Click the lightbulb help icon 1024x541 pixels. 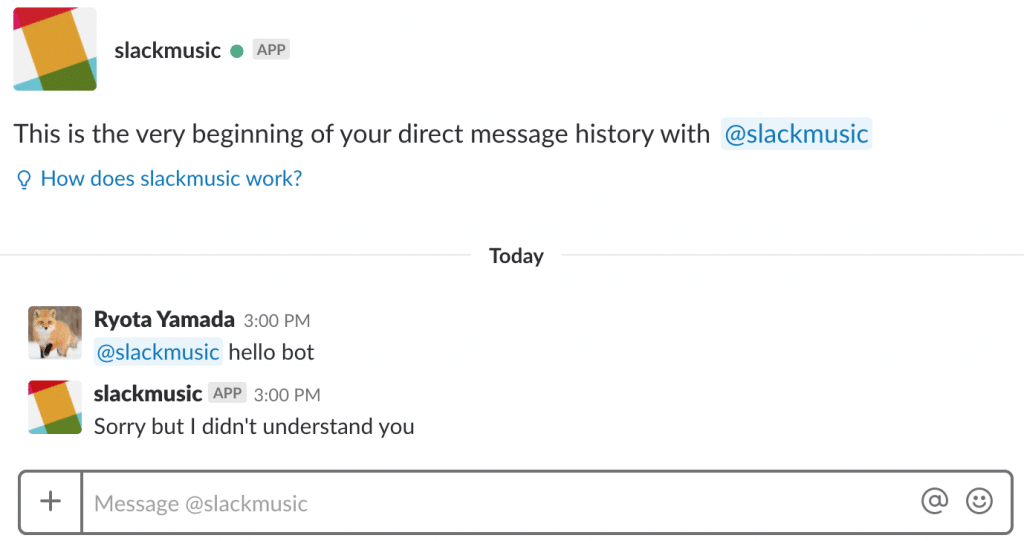pyautogui.click(x=24, y=179)
